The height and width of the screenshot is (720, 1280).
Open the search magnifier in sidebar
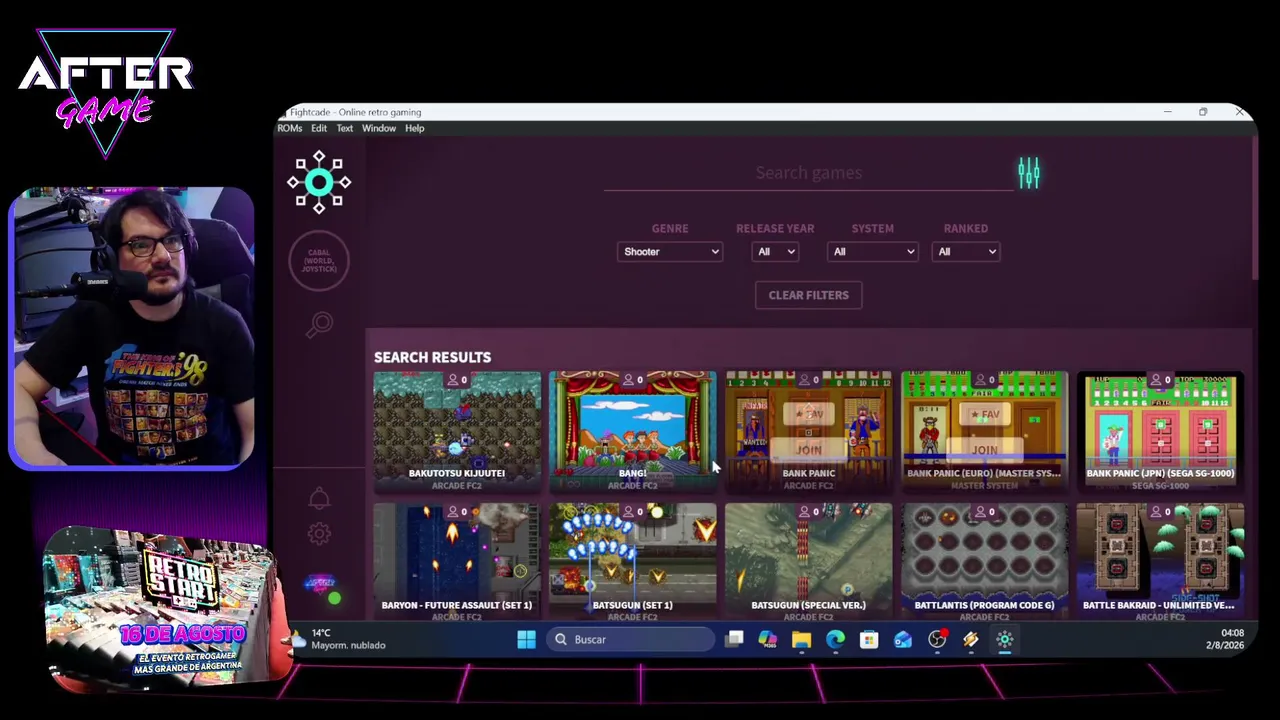320,324
